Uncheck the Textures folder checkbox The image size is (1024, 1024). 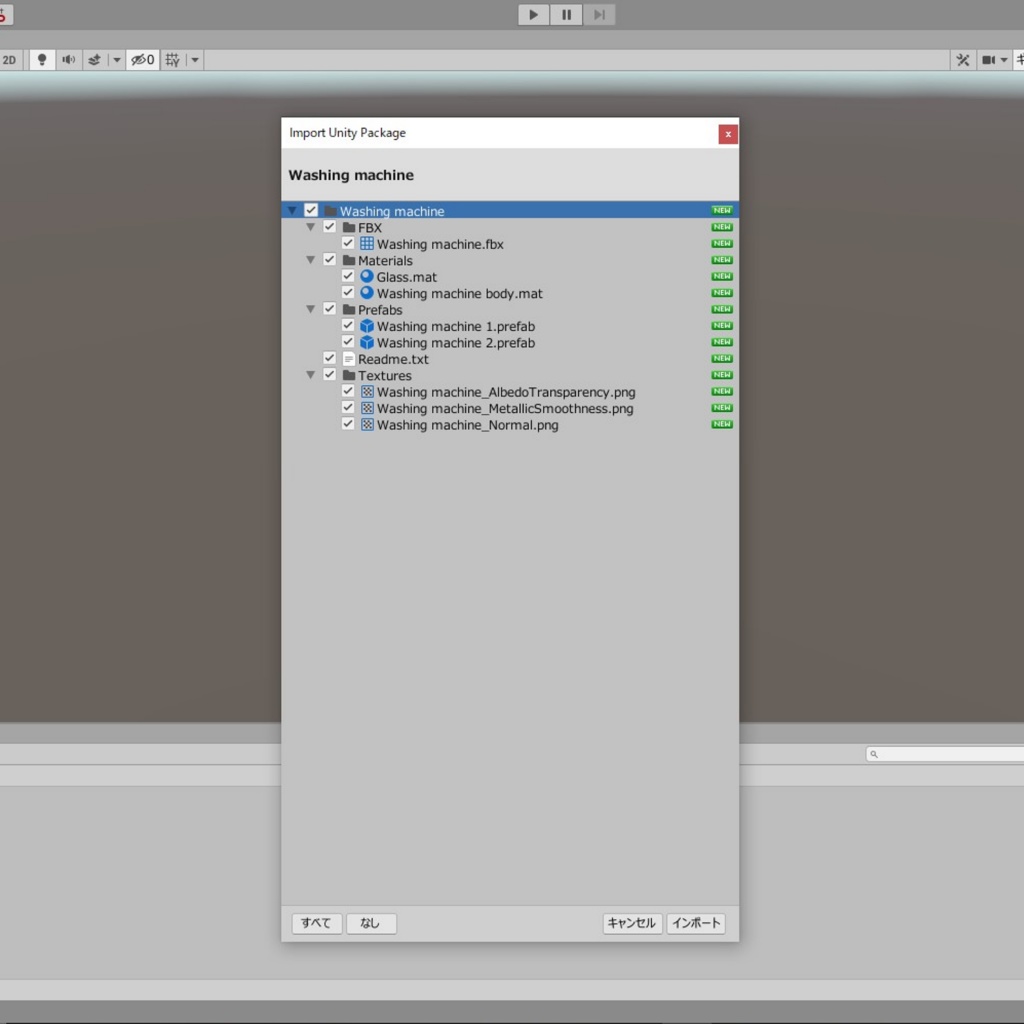(x=329, y=375)
